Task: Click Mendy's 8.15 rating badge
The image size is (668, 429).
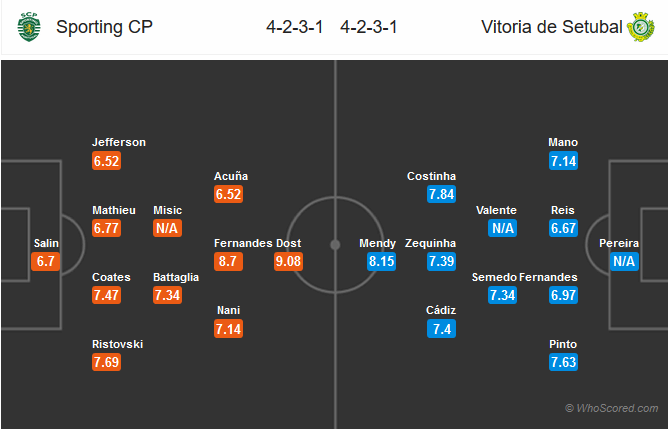Action: (x=381, y=261)
